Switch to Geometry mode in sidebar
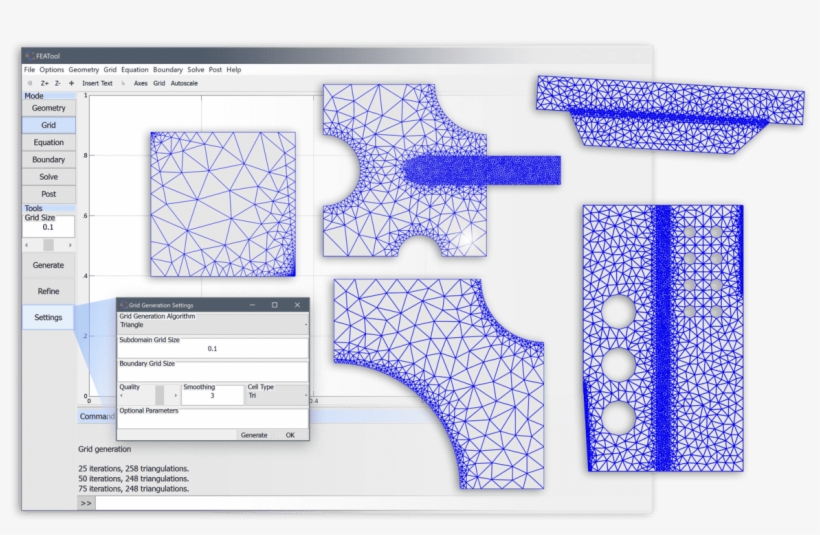The width and height of the screenshot is (820, 535). (x=49, y=108)
